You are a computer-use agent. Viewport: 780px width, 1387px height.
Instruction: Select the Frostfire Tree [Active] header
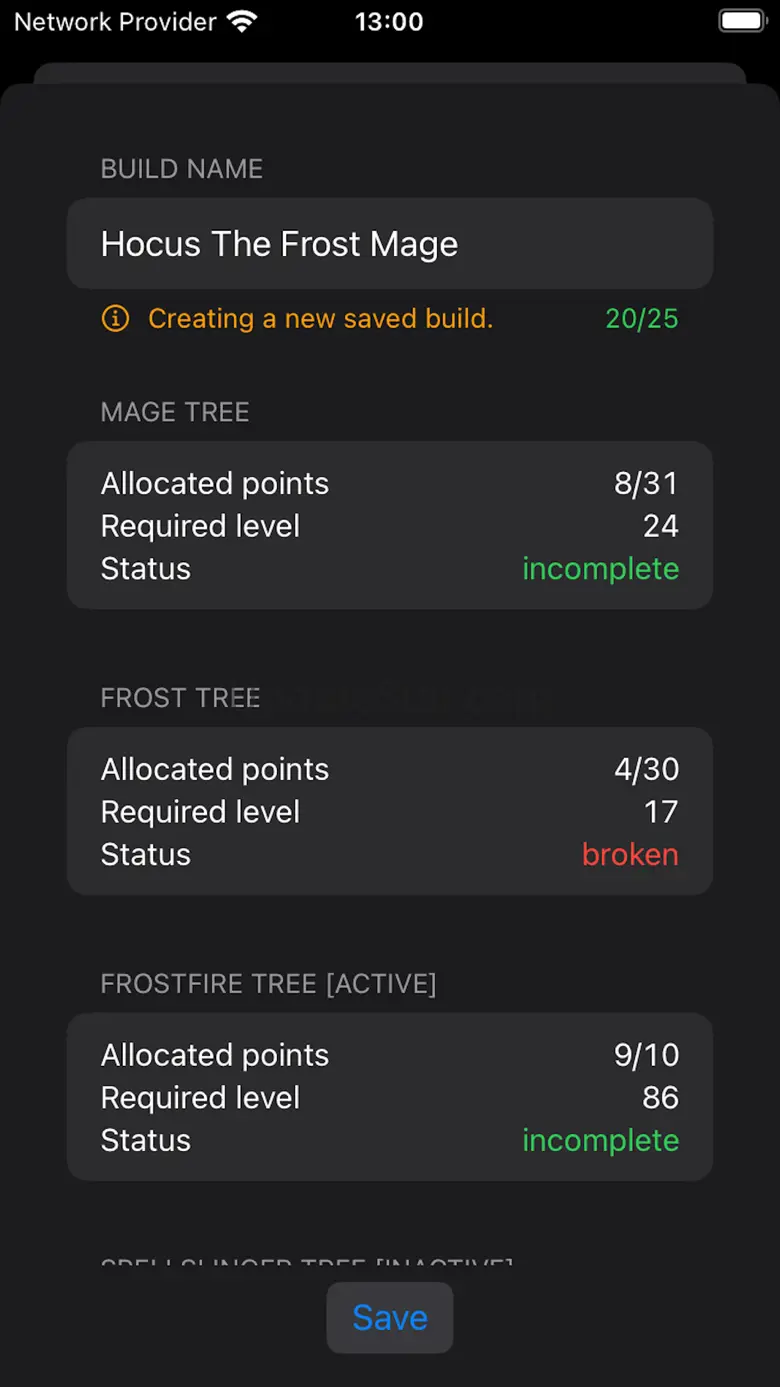pos(268,984)
